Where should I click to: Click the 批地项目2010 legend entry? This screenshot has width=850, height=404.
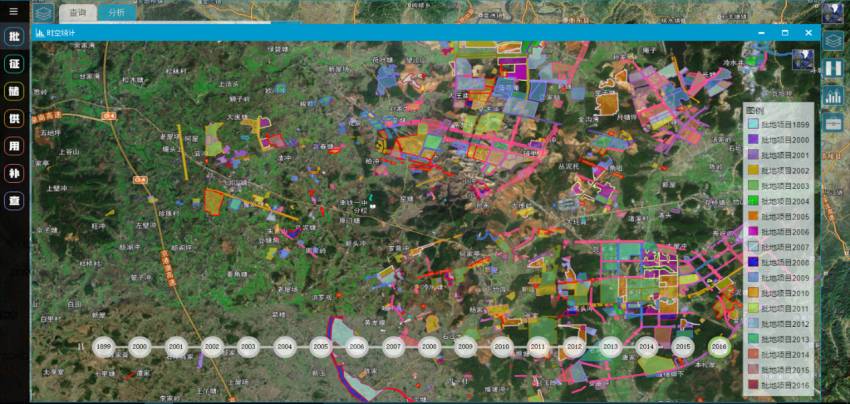(x=785, y=292)
